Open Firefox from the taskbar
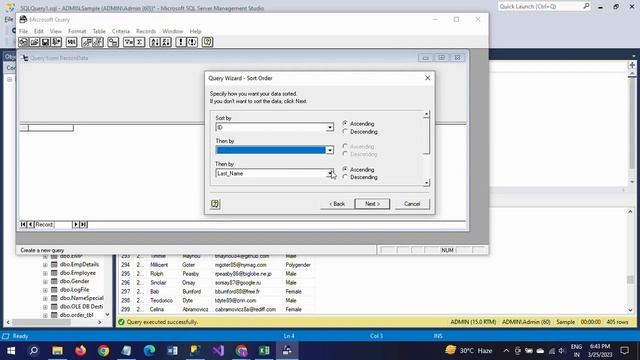 (x=80, y=351)
